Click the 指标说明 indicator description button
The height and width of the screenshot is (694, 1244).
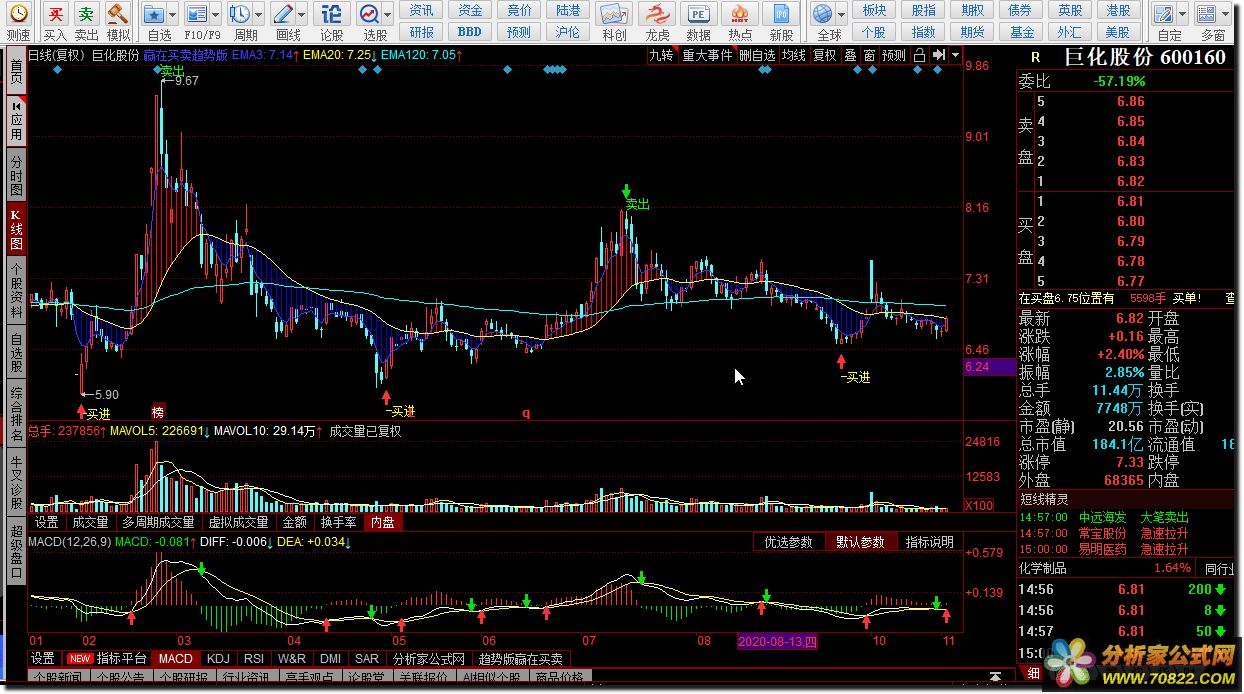click(x=930, y=542)
